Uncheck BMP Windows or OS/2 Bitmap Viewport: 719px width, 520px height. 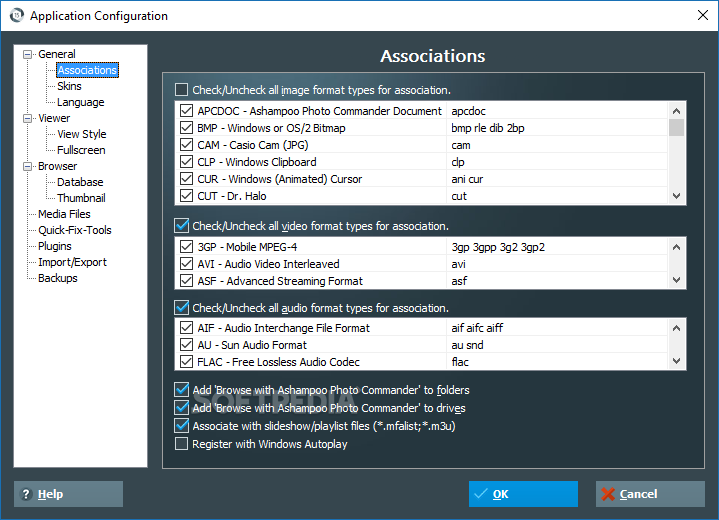coord(186,127)
